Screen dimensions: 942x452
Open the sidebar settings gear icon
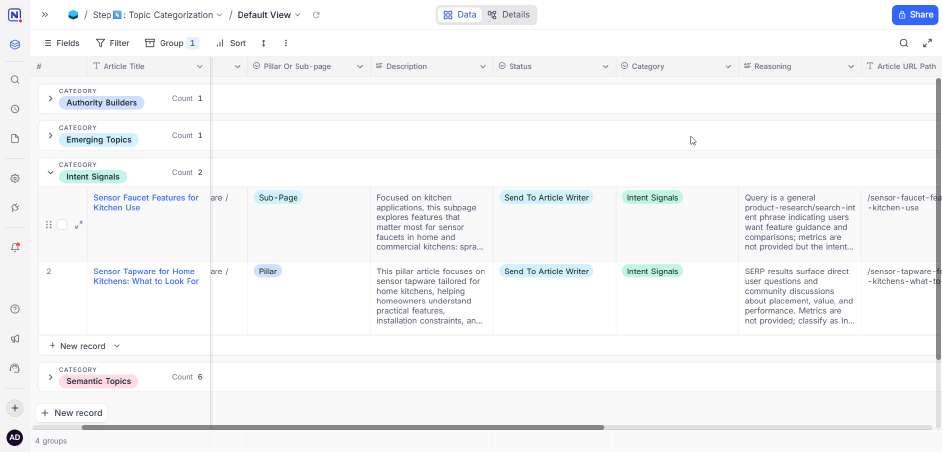coord(15,179)
